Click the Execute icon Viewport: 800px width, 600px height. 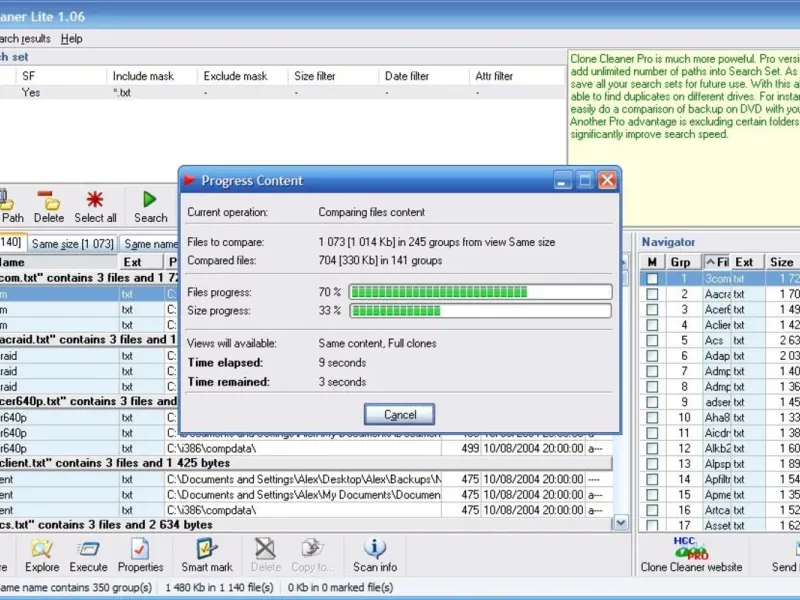point(88,548)
